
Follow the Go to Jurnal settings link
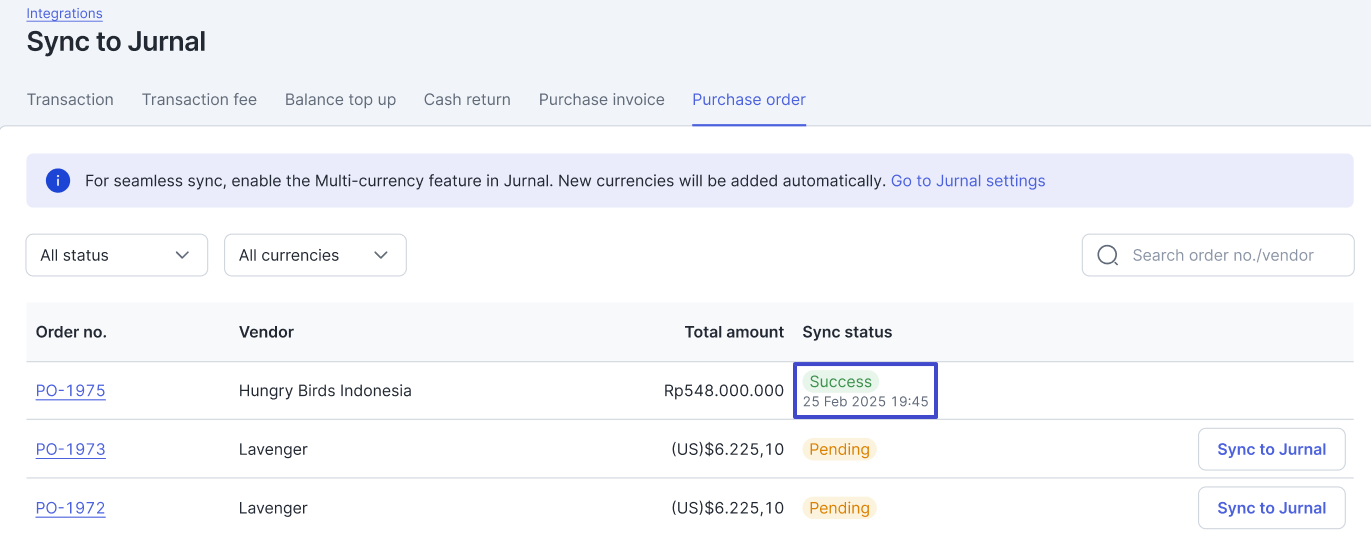(968, 181)
